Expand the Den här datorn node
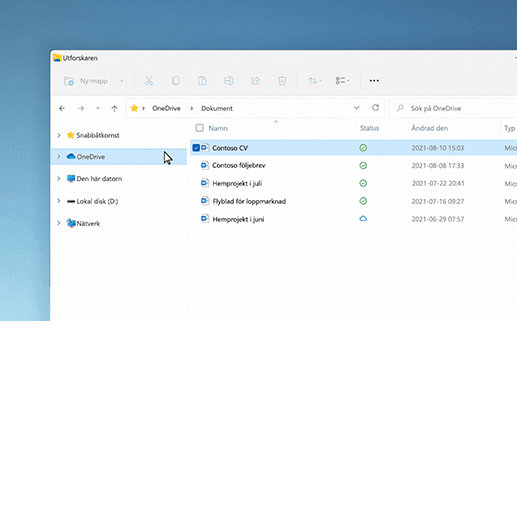Image resolution: width=517 pixels, height=517 pixels. (x=59, y=179)
